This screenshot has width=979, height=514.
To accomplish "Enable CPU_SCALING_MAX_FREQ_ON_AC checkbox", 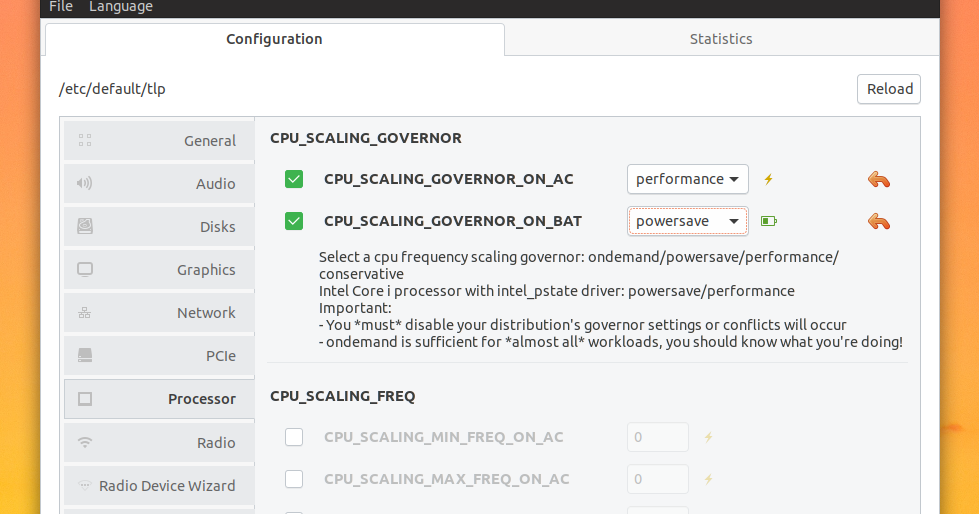I will (294, 479).
